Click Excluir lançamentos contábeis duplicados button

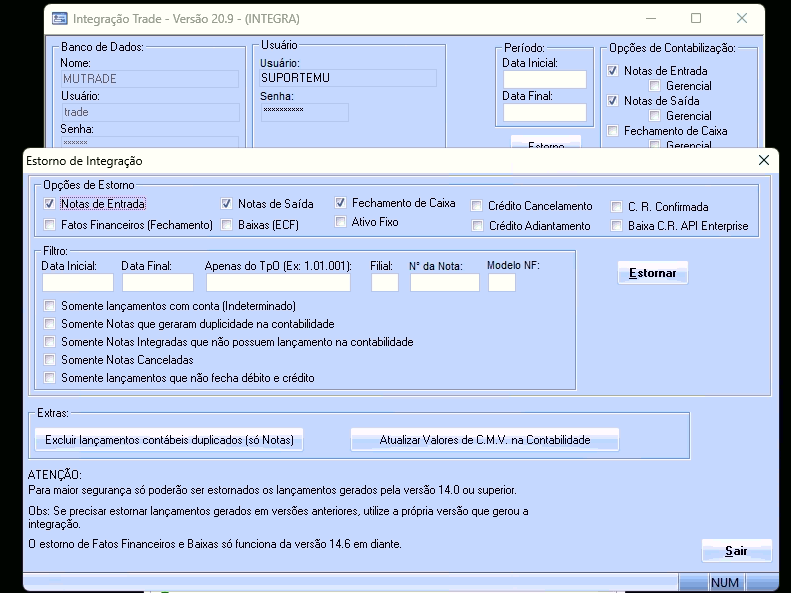[169, 440]
